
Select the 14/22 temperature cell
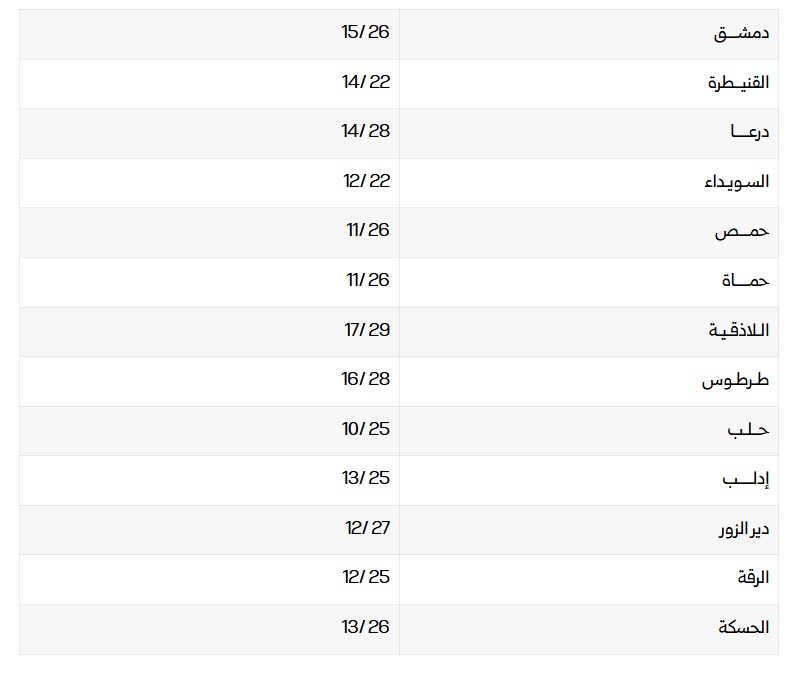(365, 82)
